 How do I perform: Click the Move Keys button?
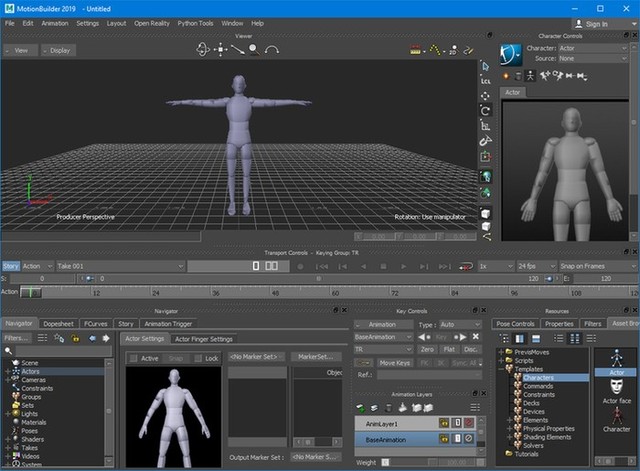394,362
